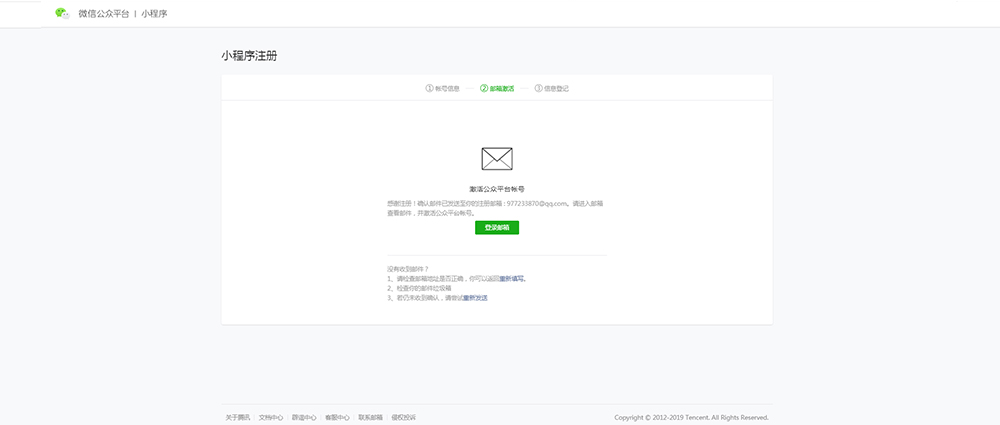Select the 信息登记 step tab
The width and height of the screenshot is (1000, 425).
click(x=557, y=88)
